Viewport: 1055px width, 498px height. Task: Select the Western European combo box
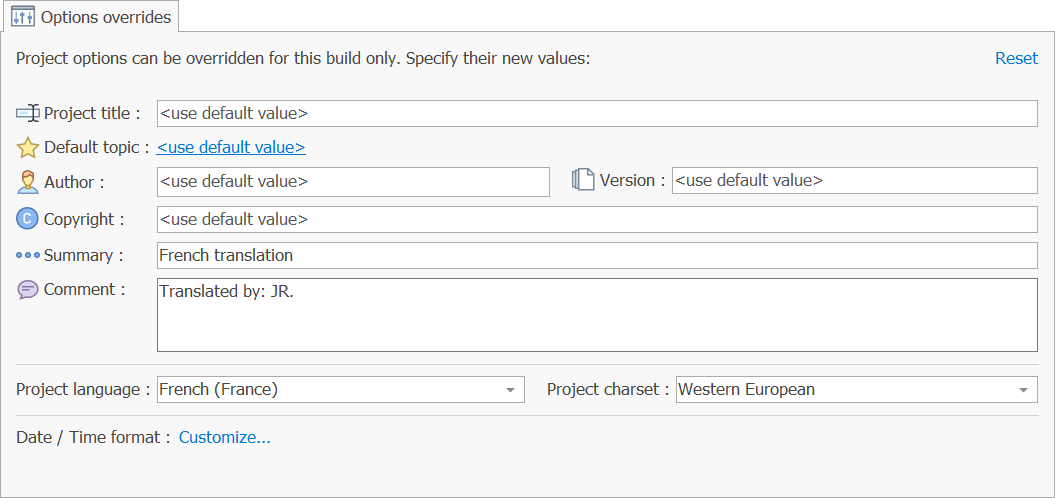857,390
